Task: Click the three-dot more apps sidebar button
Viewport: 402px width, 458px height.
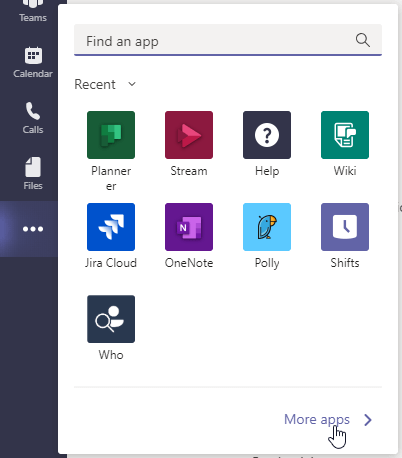Action: point(33,229)
